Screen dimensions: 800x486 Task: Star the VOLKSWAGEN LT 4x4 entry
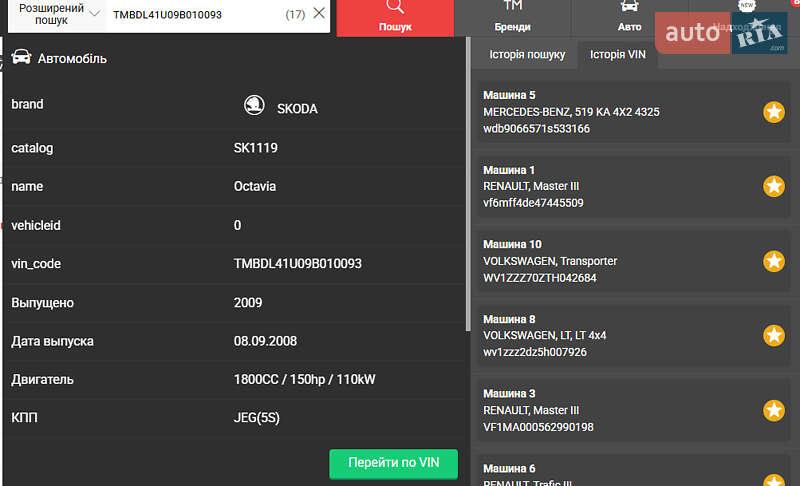[773, 335]
